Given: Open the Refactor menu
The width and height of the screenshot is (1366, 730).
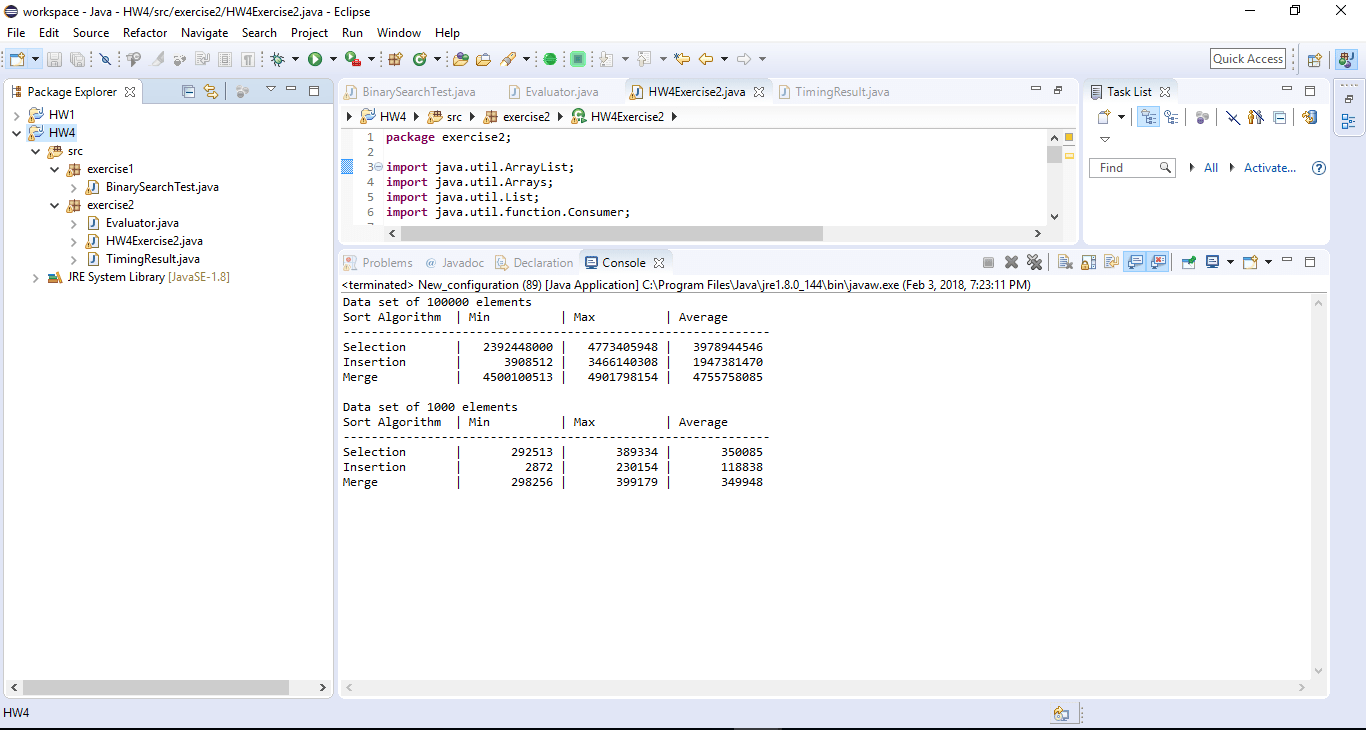Looking at the screenshot, I should [x=145, y=33].
